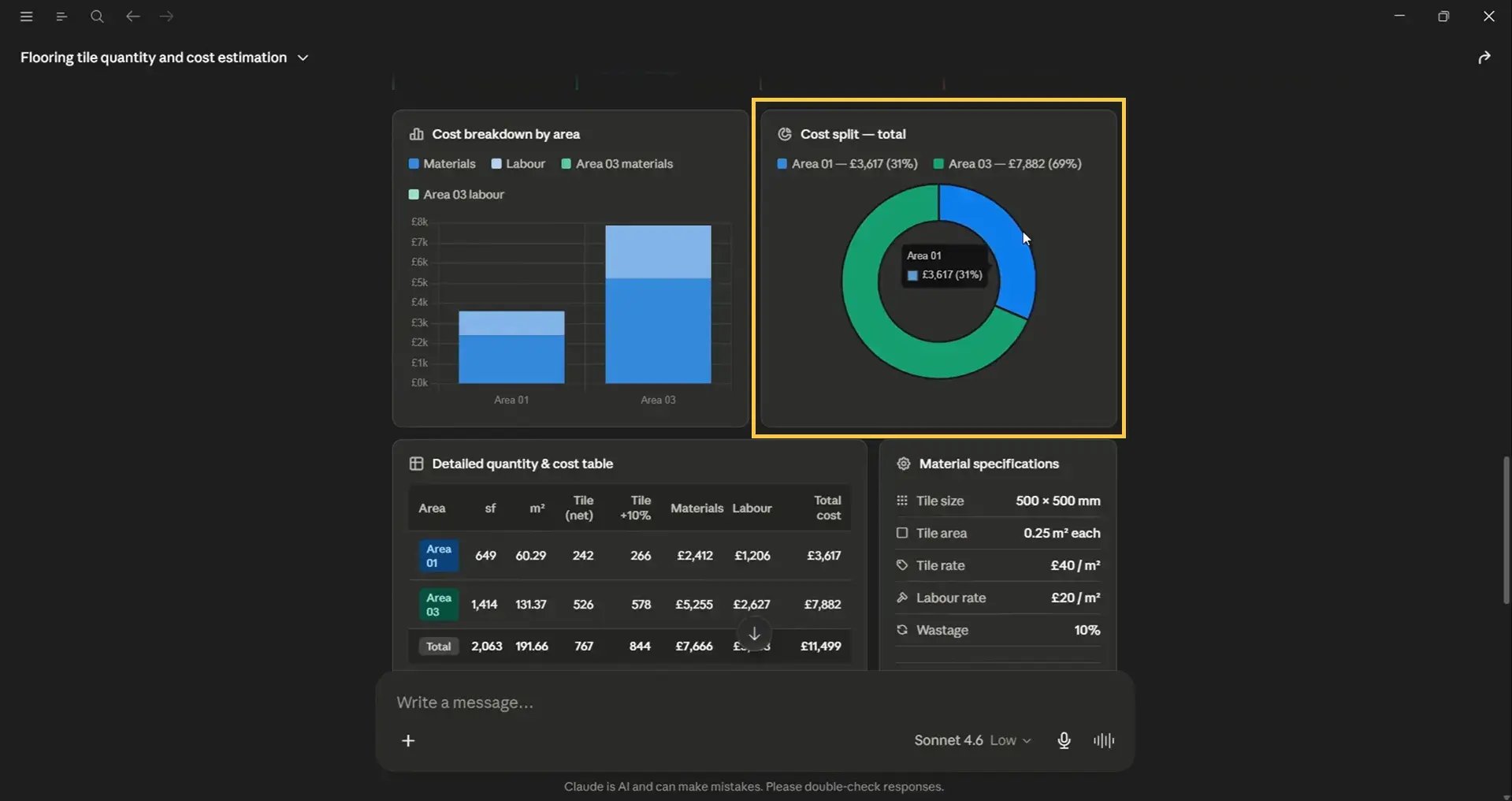The width and height of the screenshot is (1512, 801).
Task: Open the hamburger menu icon
Action: (26, 16)
